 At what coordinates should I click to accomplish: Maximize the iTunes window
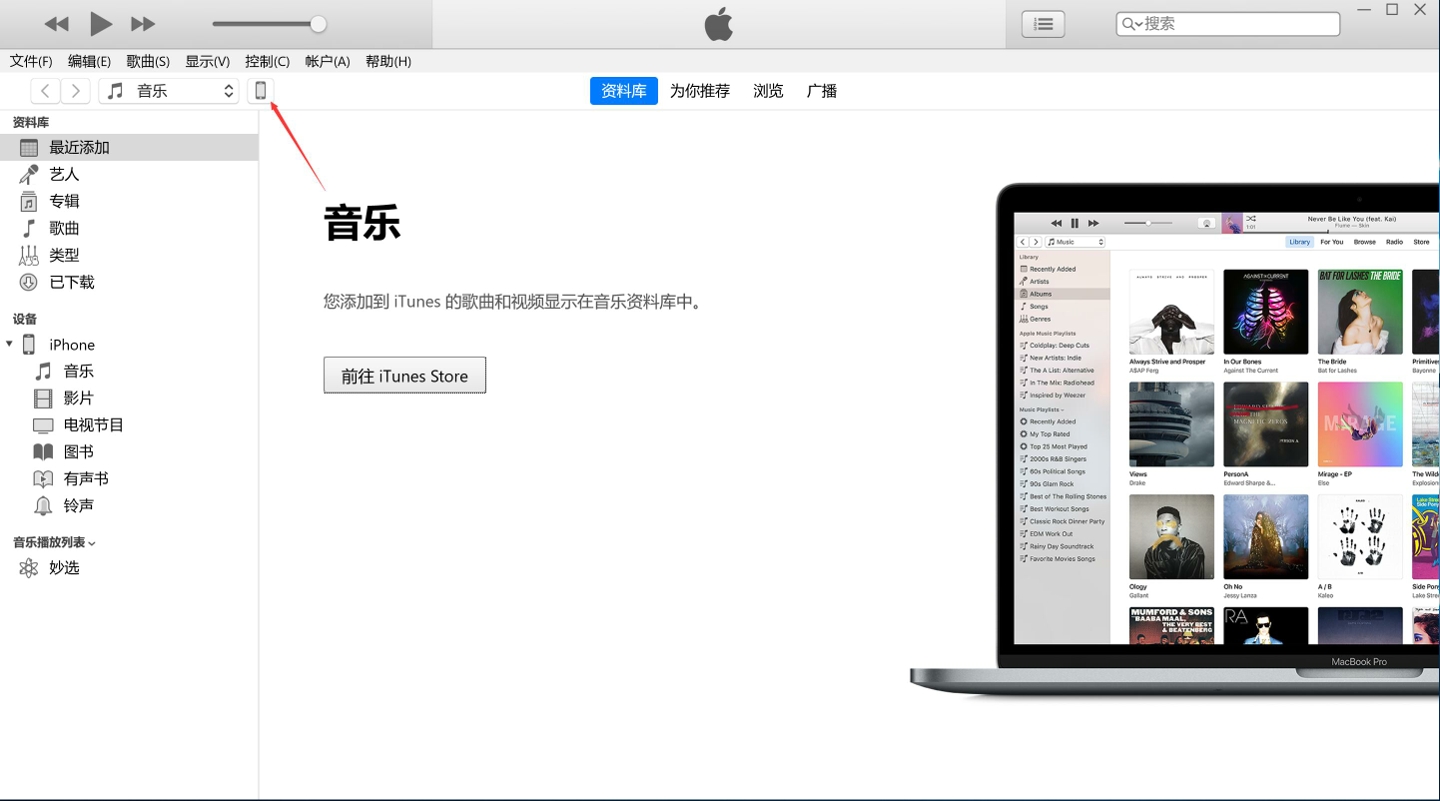click(x=1392, y=10)
